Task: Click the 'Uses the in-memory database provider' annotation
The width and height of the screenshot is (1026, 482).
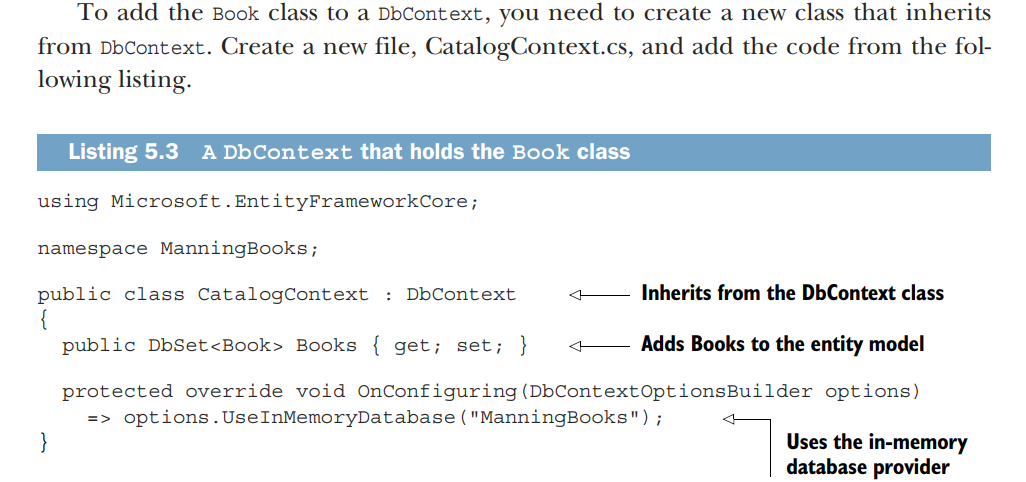Action: pos(876,455)
